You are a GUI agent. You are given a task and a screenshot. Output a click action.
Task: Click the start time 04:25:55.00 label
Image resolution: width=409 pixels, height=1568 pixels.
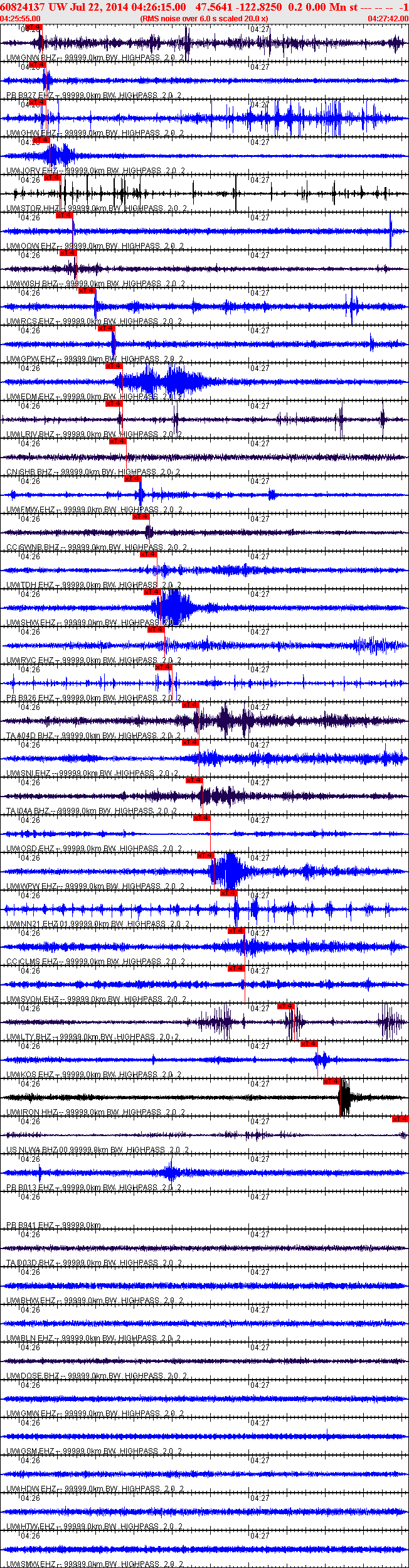[20, 19]
